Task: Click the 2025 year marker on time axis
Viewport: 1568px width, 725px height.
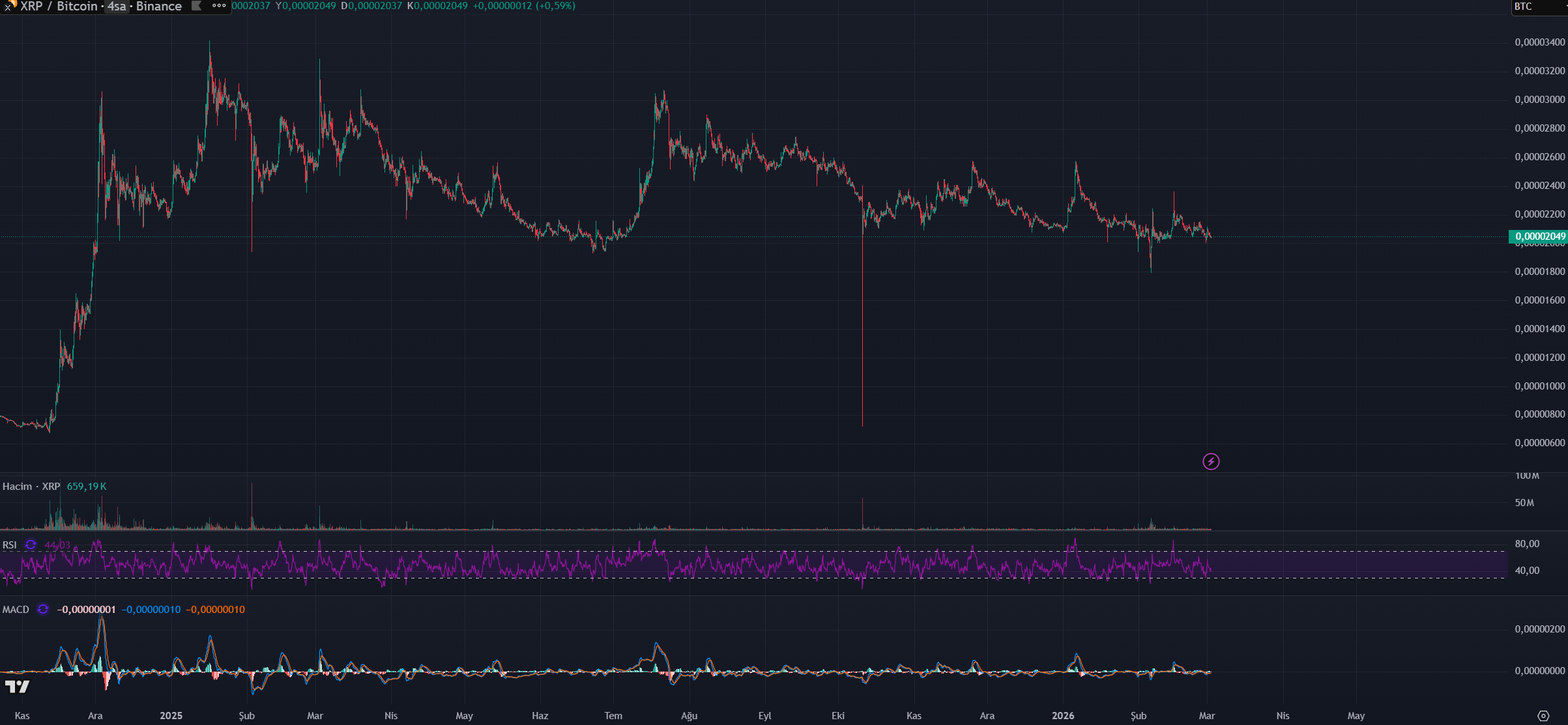Action: point(171,715)
